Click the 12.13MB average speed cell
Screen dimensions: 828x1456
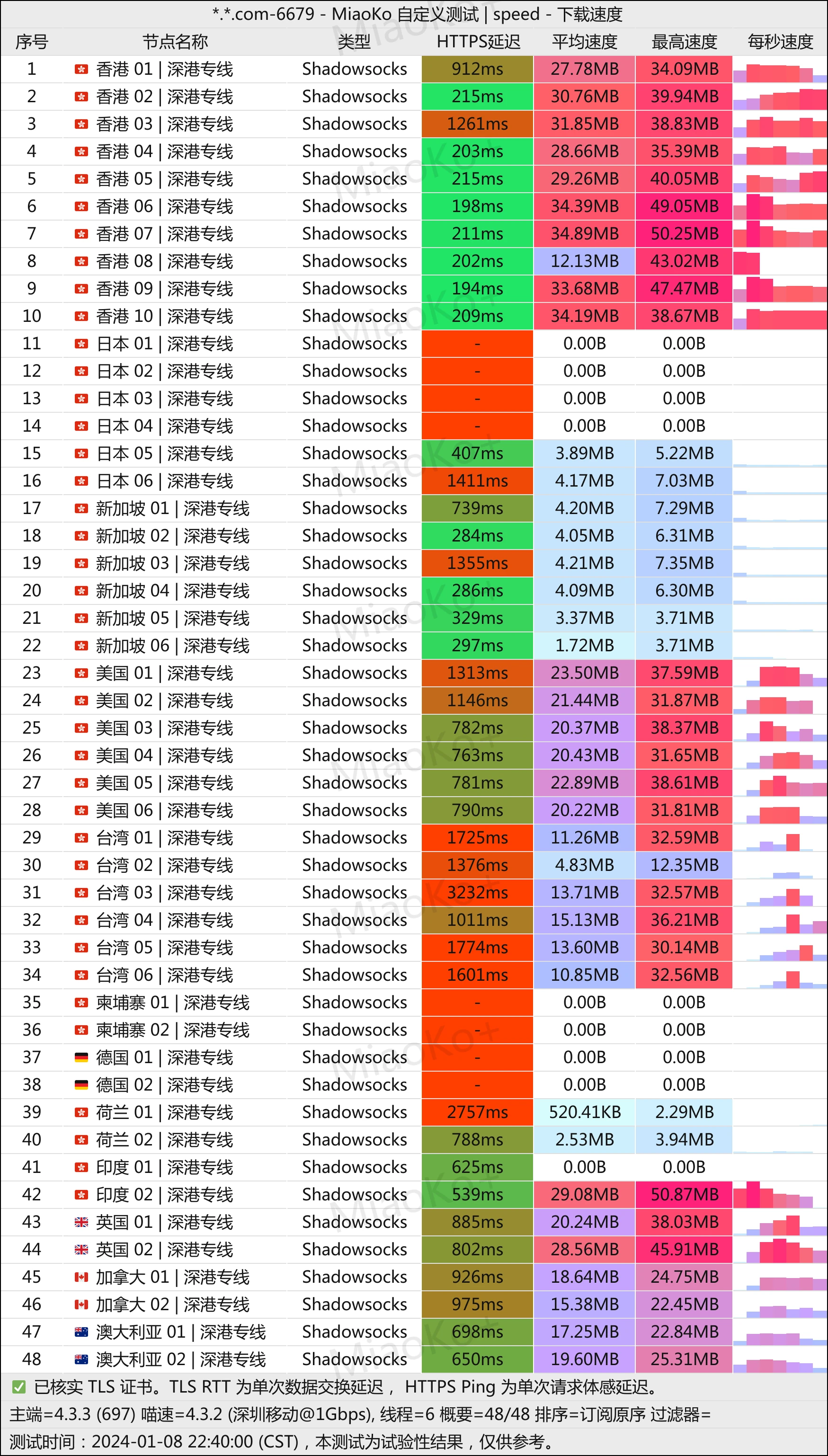coord(584,261)
